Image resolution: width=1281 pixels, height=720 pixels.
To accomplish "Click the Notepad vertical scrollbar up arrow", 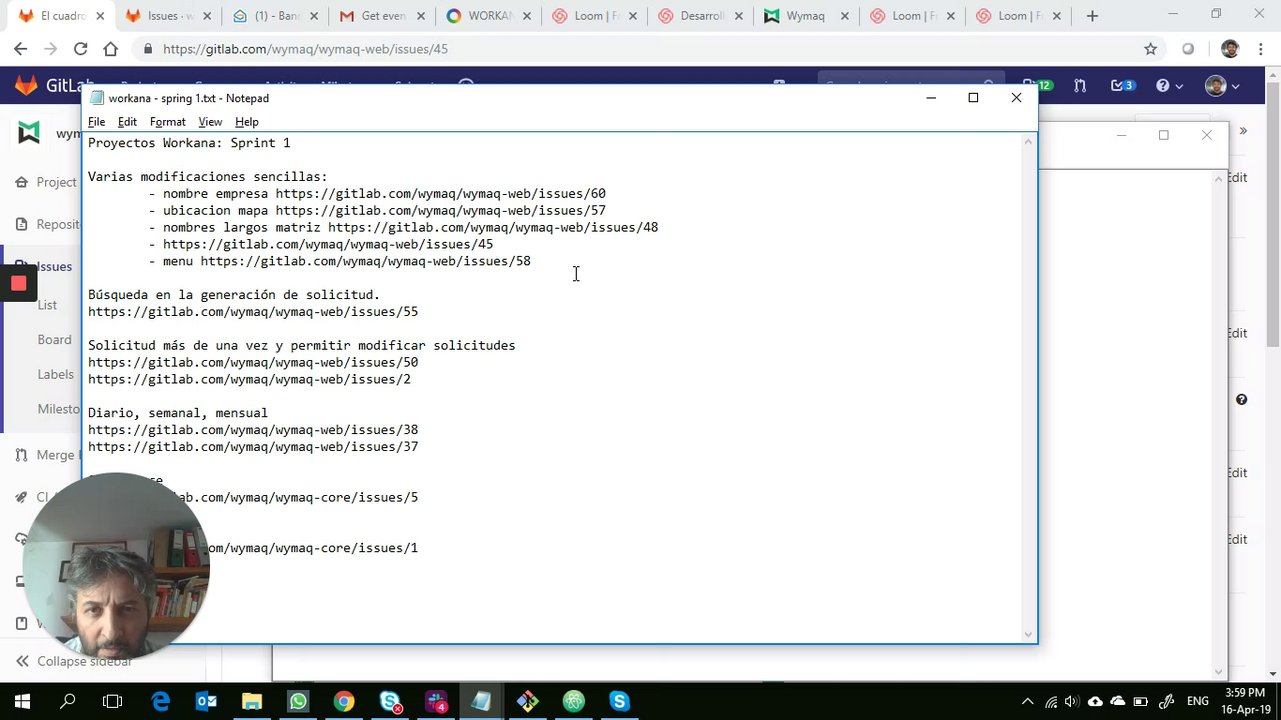I will [1028, 142].
